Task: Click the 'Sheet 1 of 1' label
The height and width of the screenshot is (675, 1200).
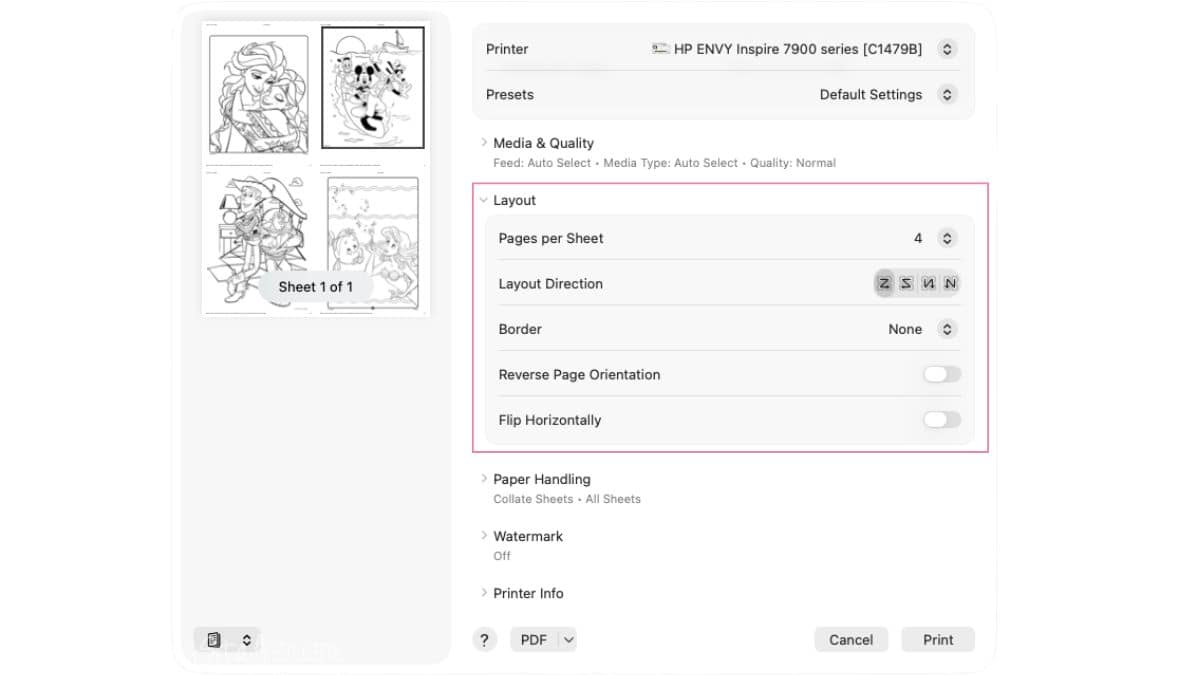Action: (316, 287)
